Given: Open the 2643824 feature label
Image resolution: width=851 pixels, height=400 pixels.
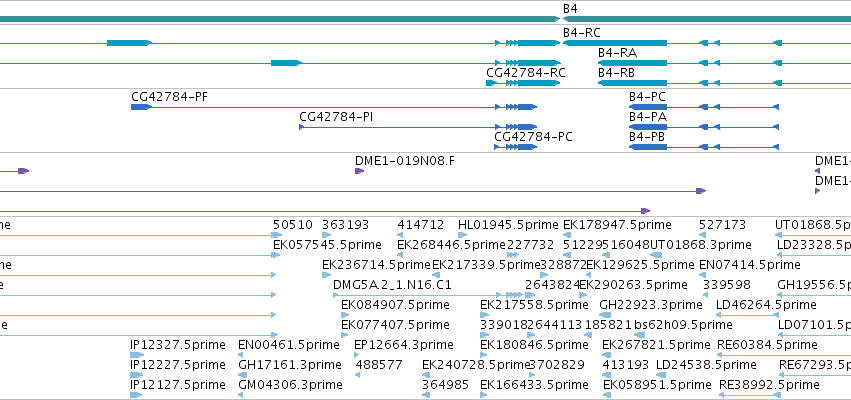Looking at the screenshot, I should [552, 285].
